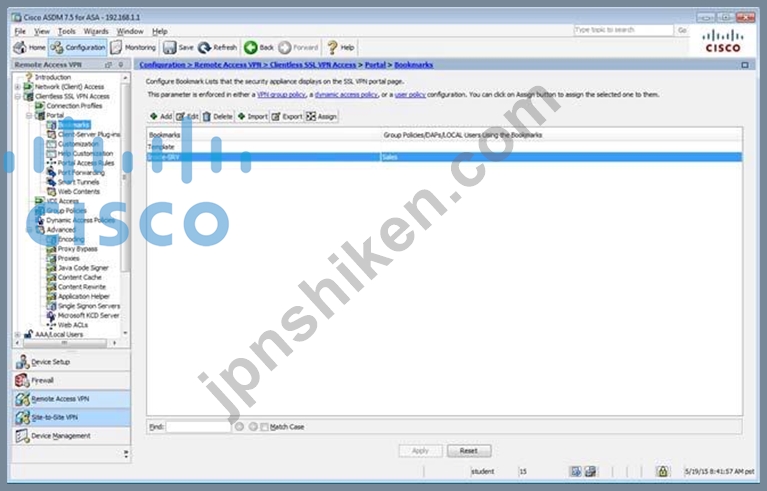767x491 pixels.
Task: Select Content Cache tree item
Action: 80,277
